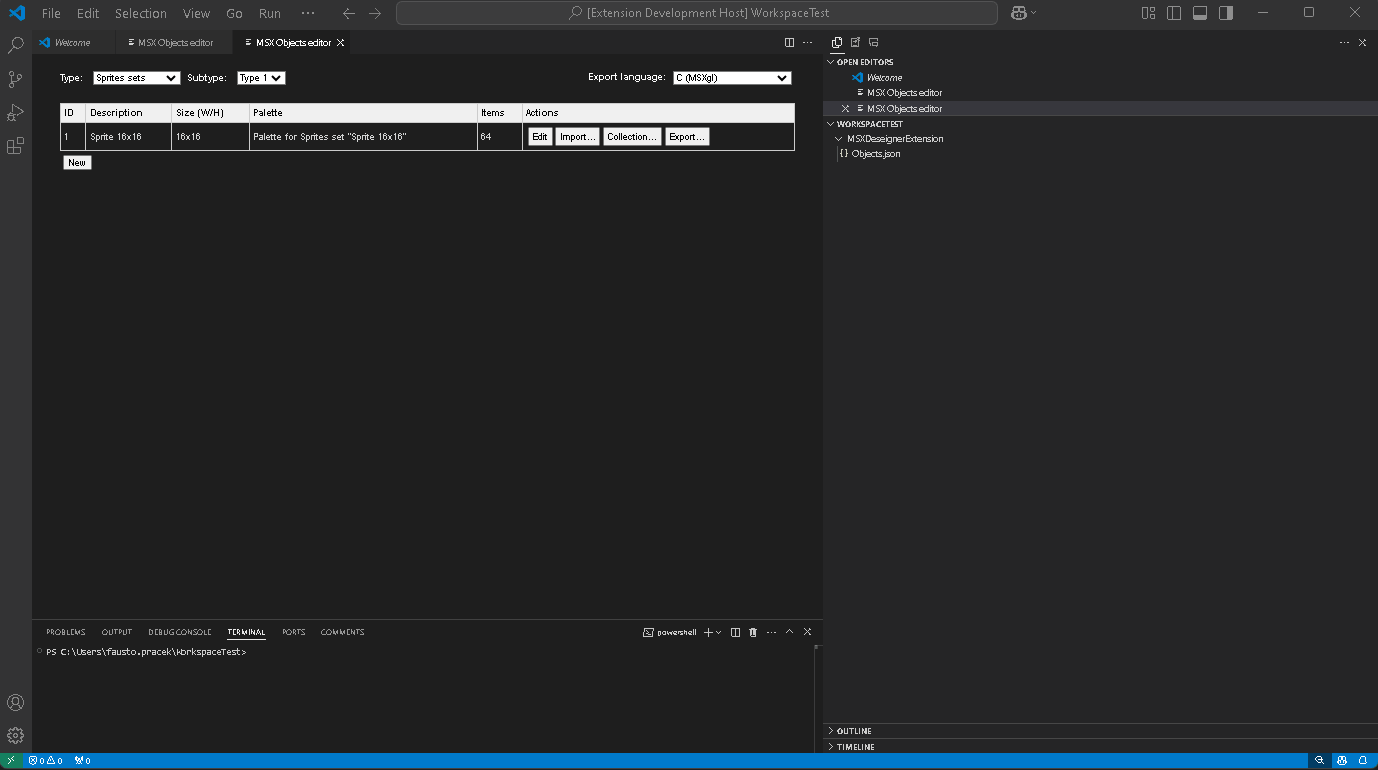Switch to the Debug Console tab
This screenshot has width=1378, height=770.
[x=180, y=632]
